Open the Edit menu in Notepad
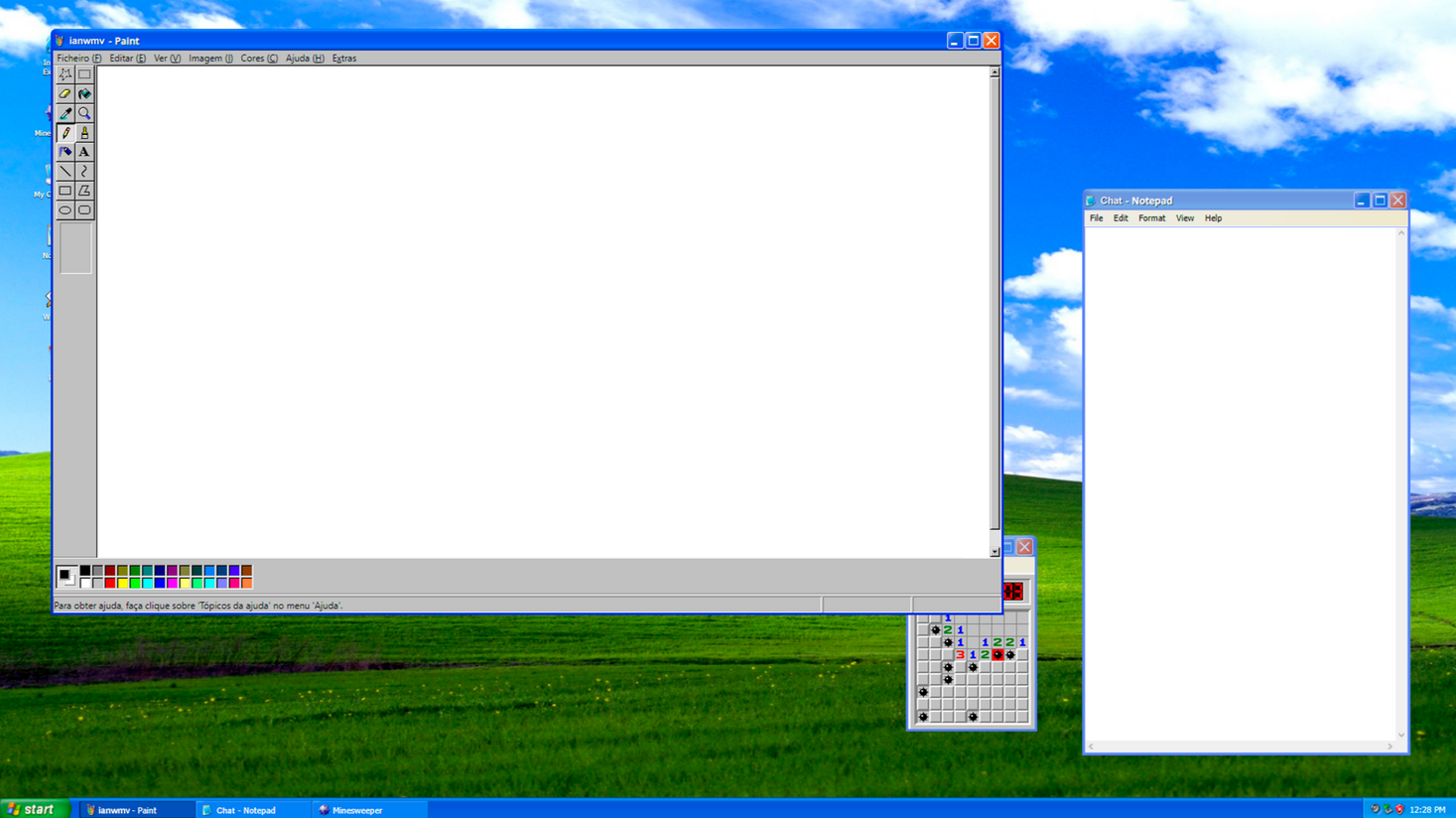 [1121, 218]
